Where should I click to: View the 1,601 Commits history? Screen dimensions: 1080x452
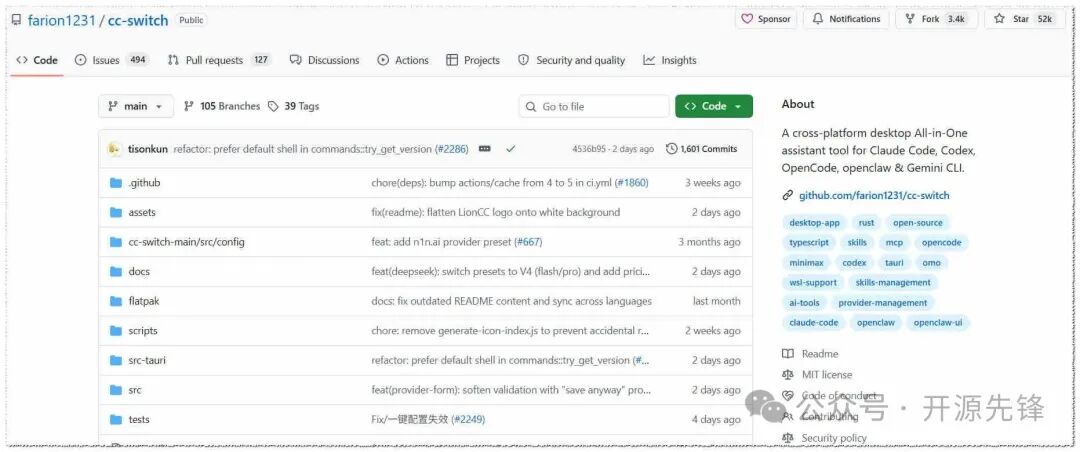[701, 149]
